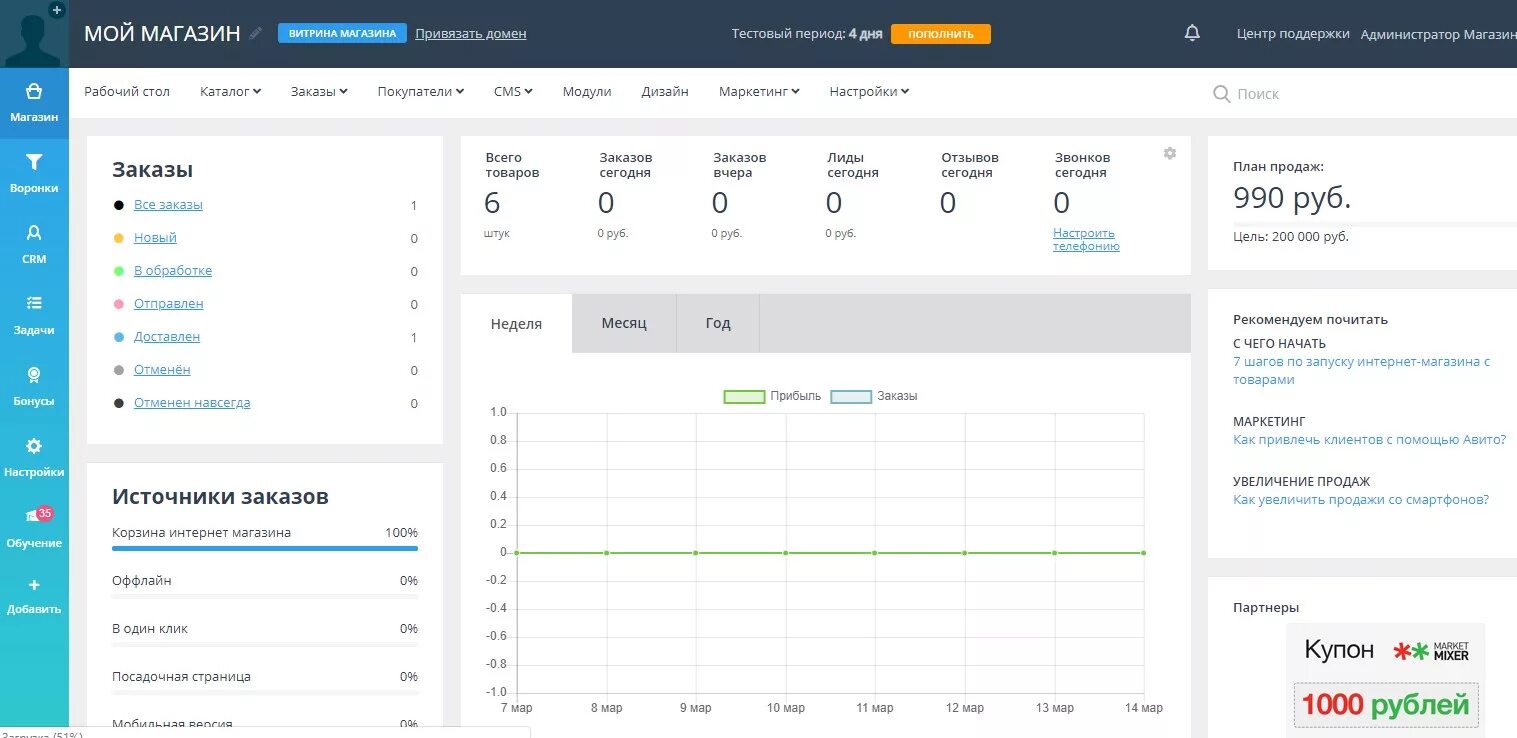The width and height of the screenshot is (1517, 738).
Task: Click the Тестовый период: 4 дня text
Action: click(x=807, y=33)
